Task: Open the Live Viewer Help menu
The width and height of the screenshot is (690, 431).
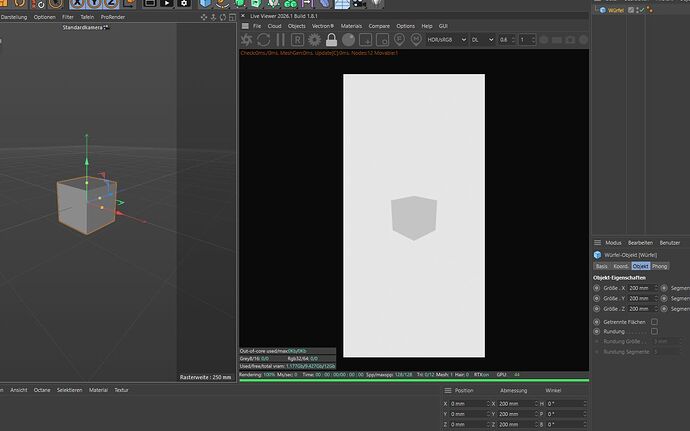Action: pos(427,26)
